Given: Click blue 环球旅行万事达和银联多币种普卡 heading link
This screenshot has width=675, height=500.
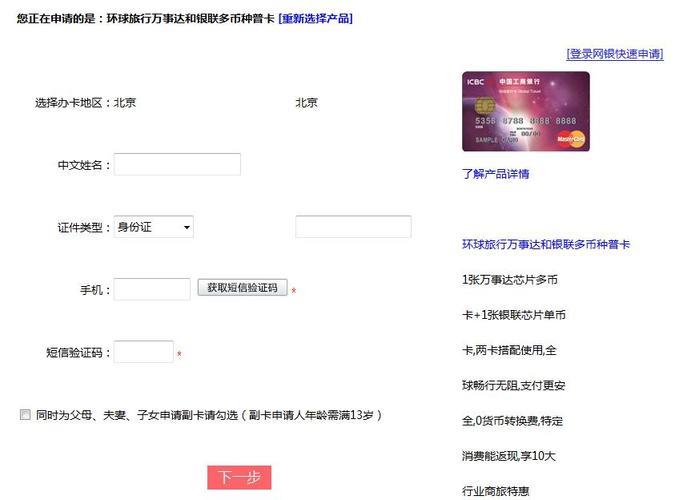Looking at the screenshot, I should [x=546, y=244].
